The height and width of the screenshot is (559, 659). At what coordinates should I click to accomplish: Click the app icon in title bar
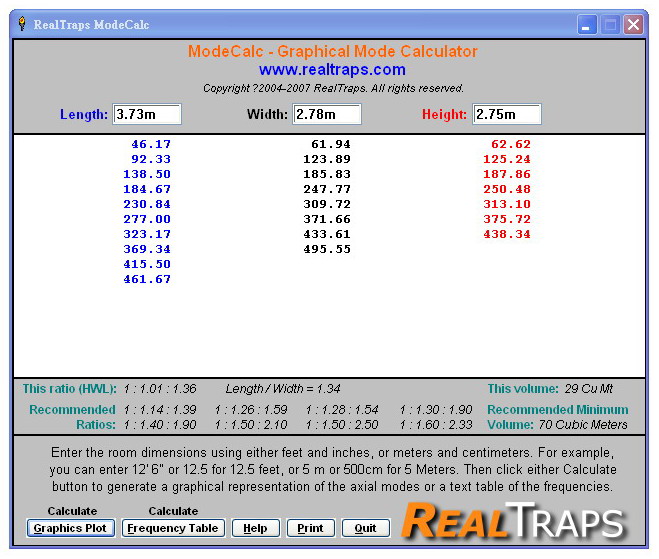pos(21,24)
